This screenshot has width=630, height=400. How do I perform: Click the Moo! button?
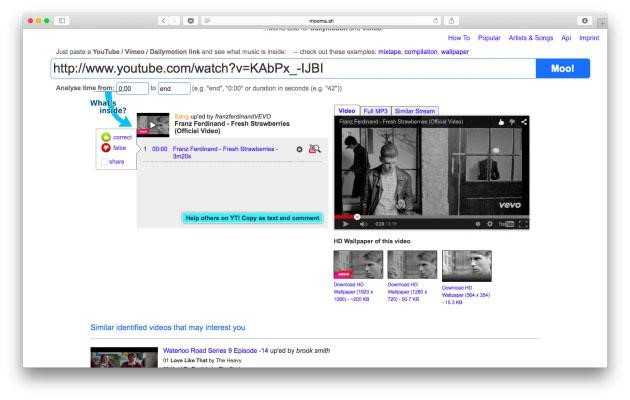pos(563,68)
